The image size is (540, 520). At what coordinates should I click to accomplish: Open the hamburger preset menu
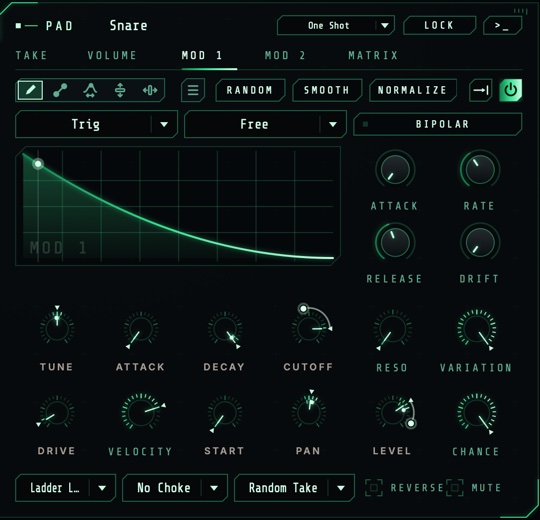193,90
